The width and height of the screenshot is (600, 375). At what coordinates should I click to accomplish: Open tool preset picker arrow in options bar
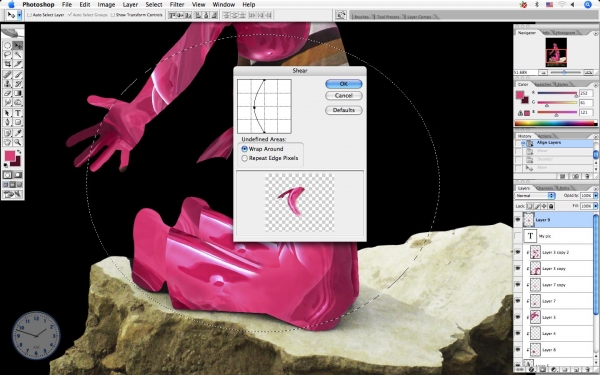tap(19, 15)
